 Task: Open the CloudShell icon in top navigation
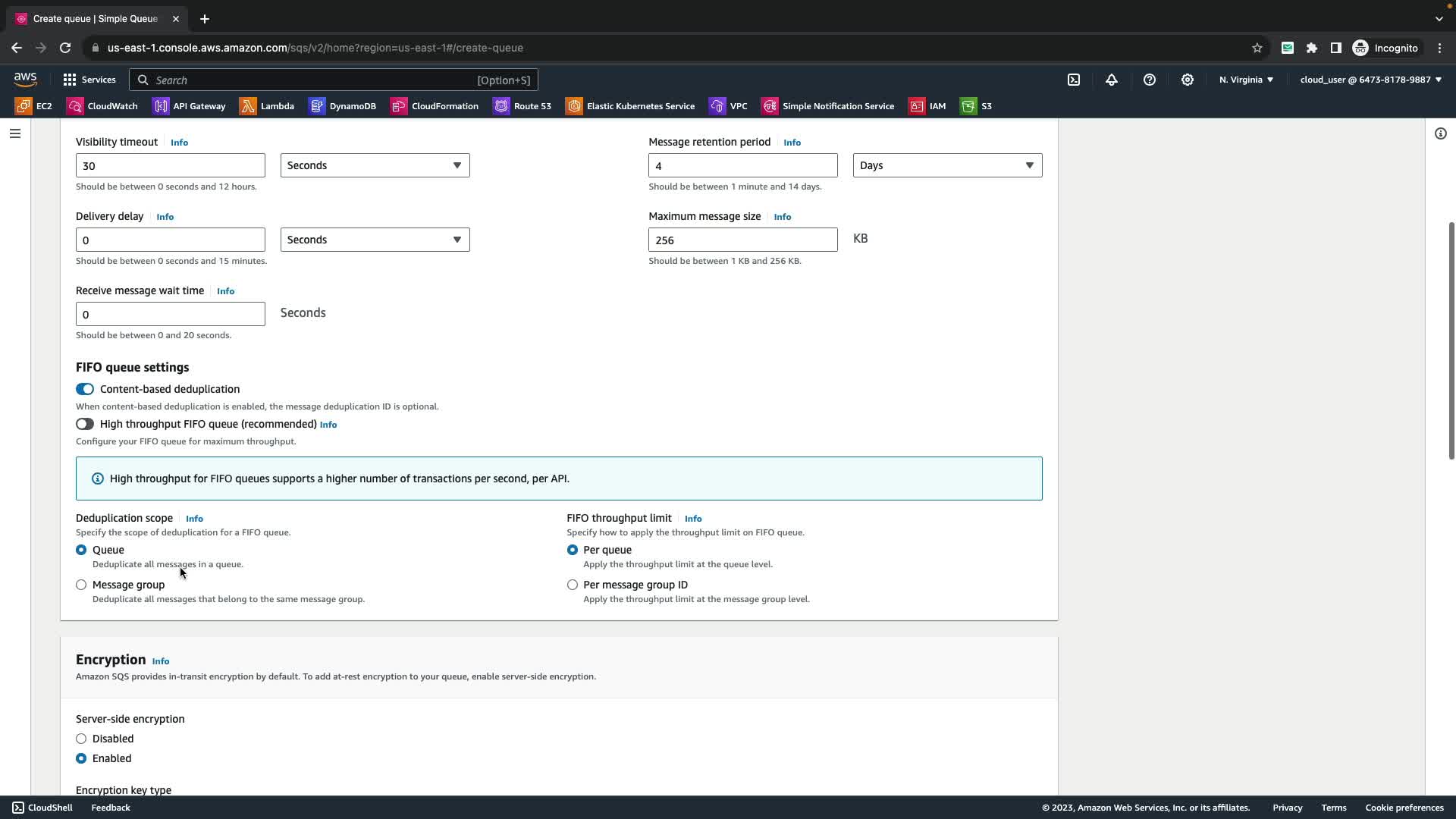[x=1074, y=80]
